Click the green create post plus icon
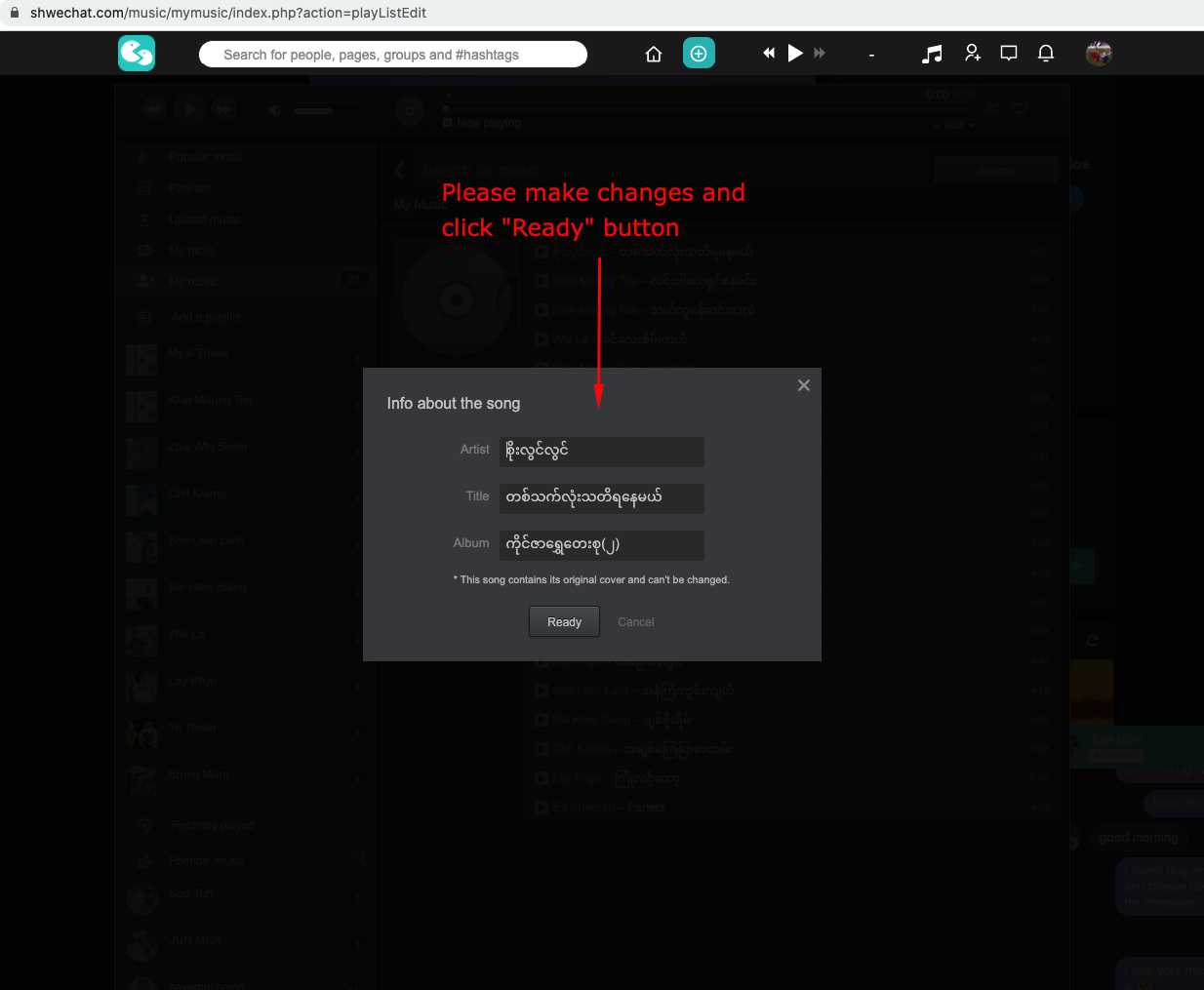Viewport: 1204px width, 990px height. pyautogui.click(x=699, y=54)
